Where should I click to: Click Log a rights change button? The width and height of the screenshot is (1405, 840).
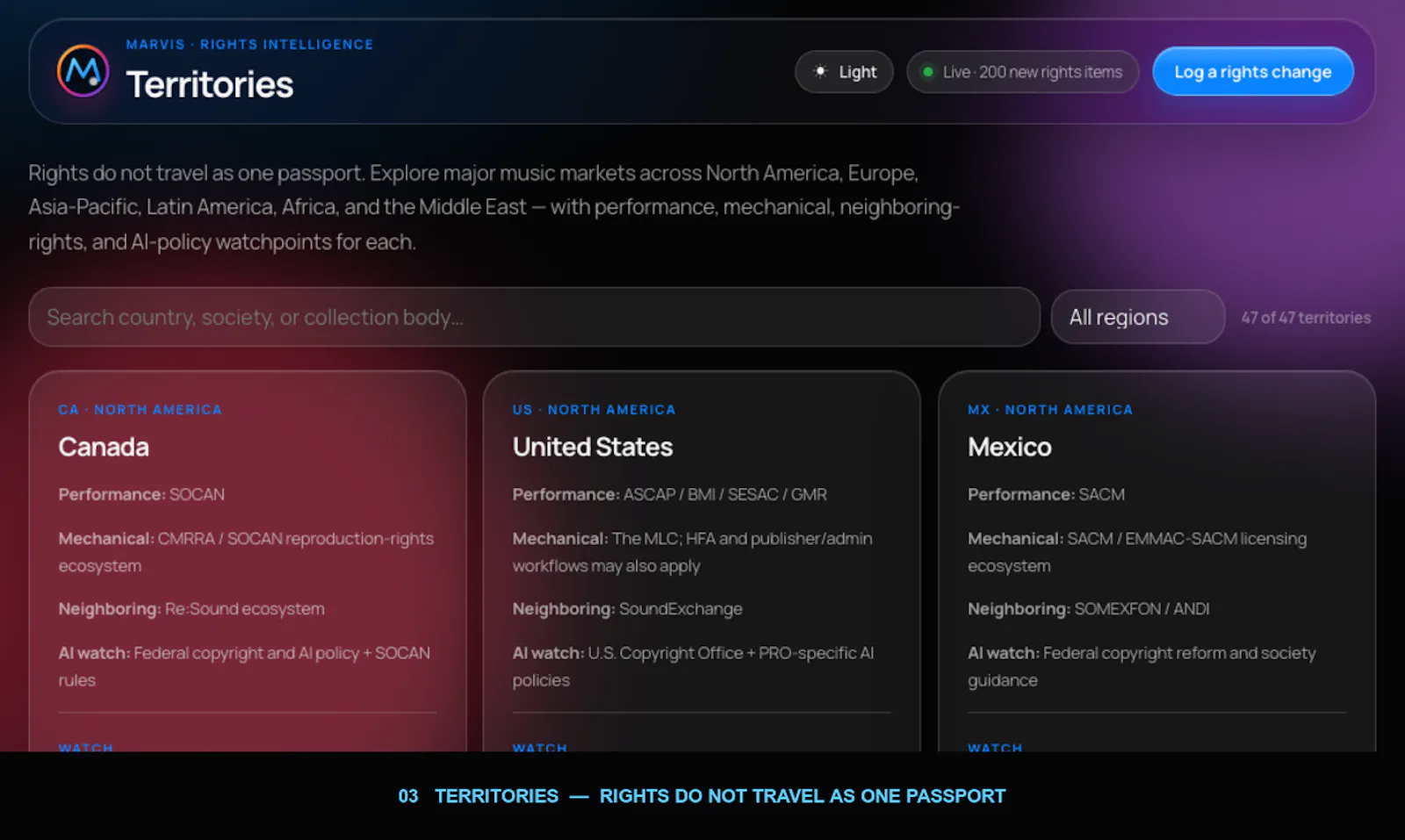(x=1253, y=72)
